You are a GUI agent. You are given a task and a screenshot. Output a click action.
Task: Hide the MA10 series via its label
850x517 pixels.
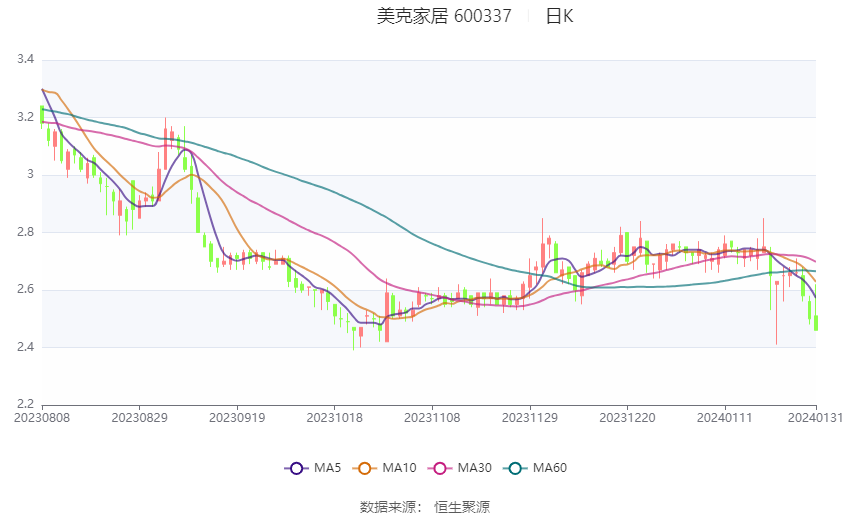(x=399, y=468)
